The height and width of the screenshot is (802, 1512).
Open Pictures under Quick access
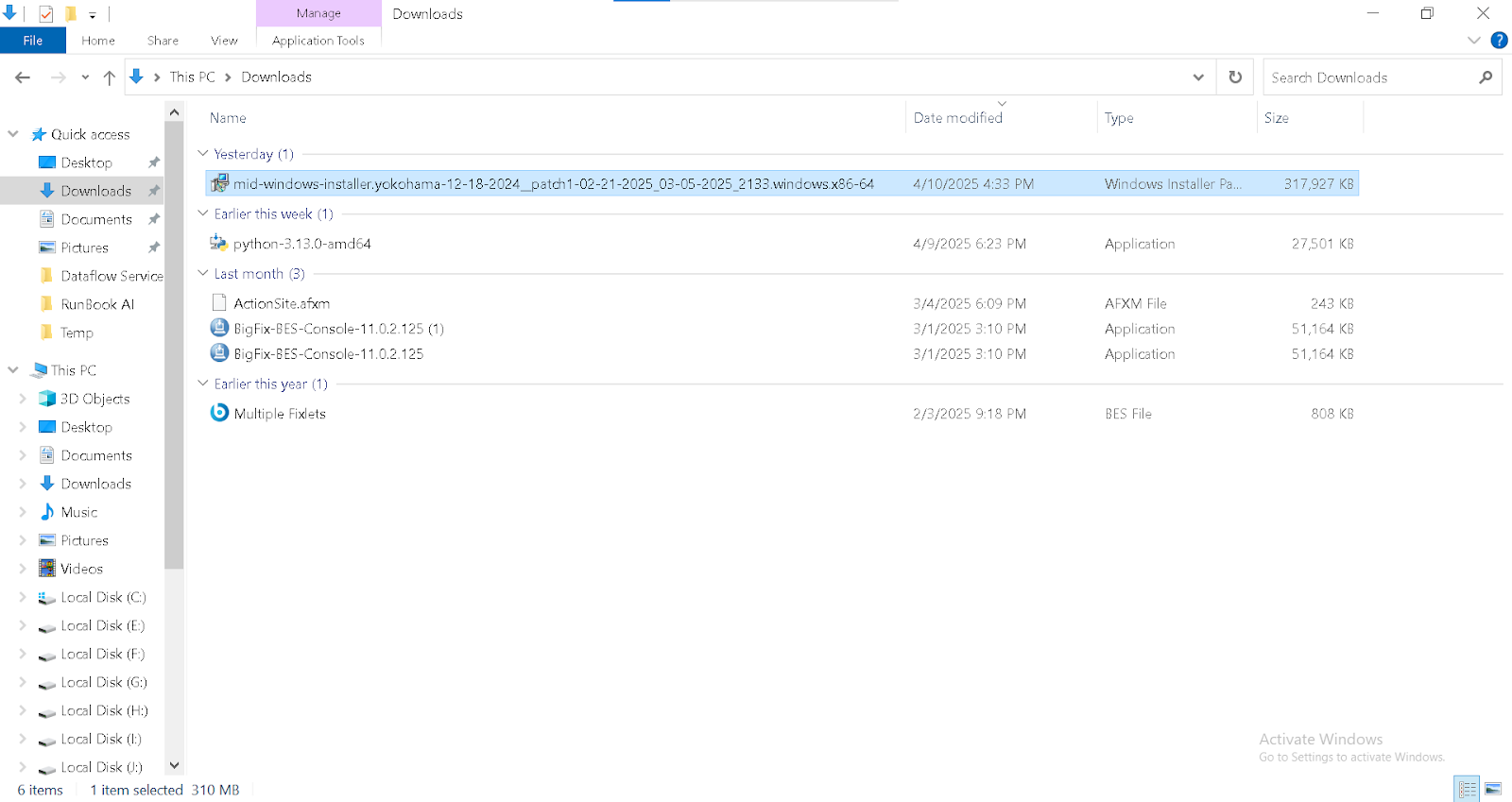[84, 247]
